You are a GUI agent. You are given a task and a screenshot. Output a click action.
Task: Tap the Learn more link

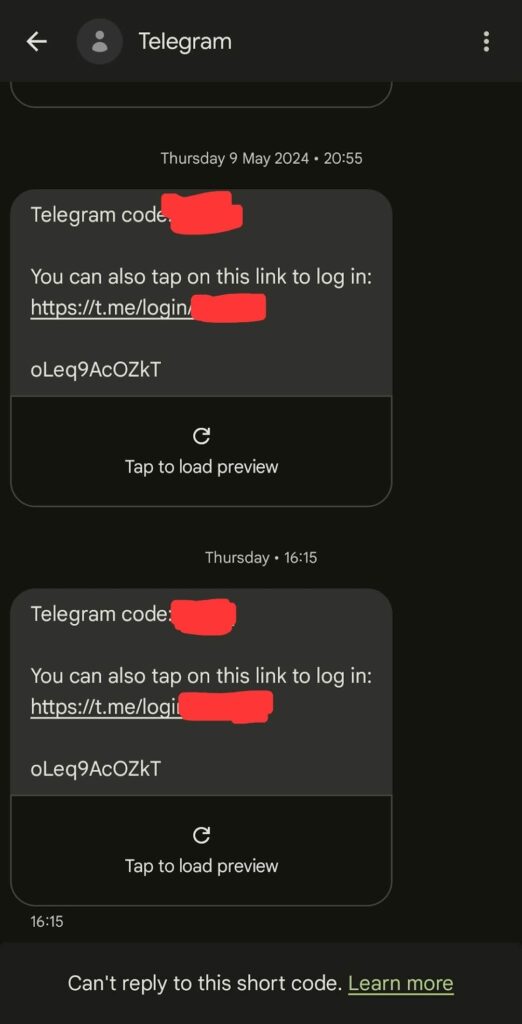400,984
